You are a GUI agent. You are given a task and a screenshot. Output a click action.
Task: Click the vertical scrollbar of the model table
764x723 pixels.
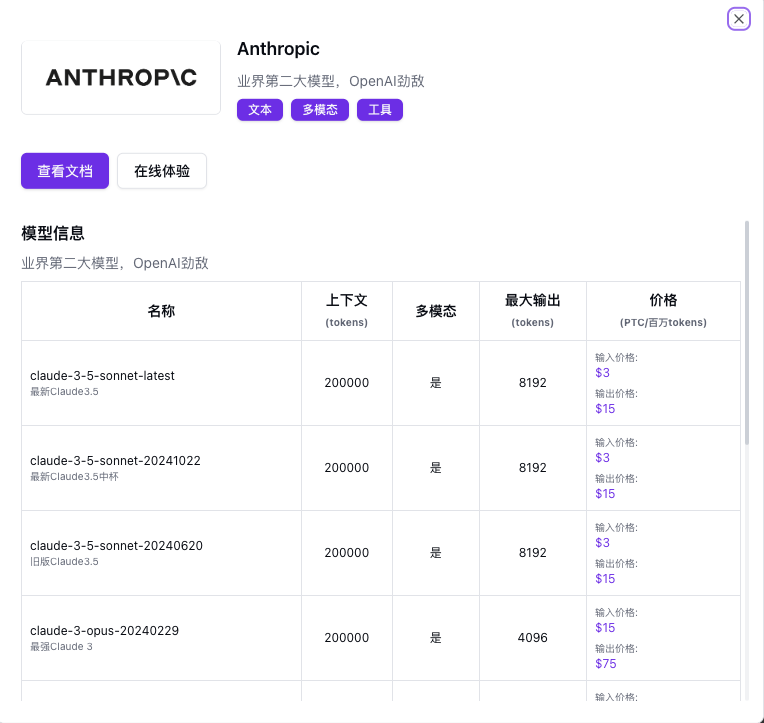coord(746,333)
